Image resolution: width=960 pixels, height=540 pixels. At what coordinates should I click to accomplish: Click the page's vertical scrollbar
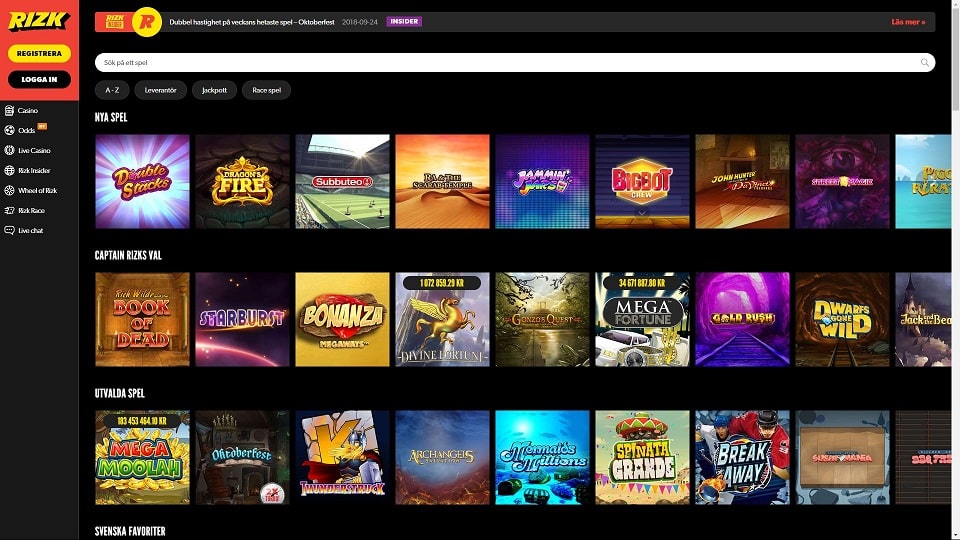[955, 270]
